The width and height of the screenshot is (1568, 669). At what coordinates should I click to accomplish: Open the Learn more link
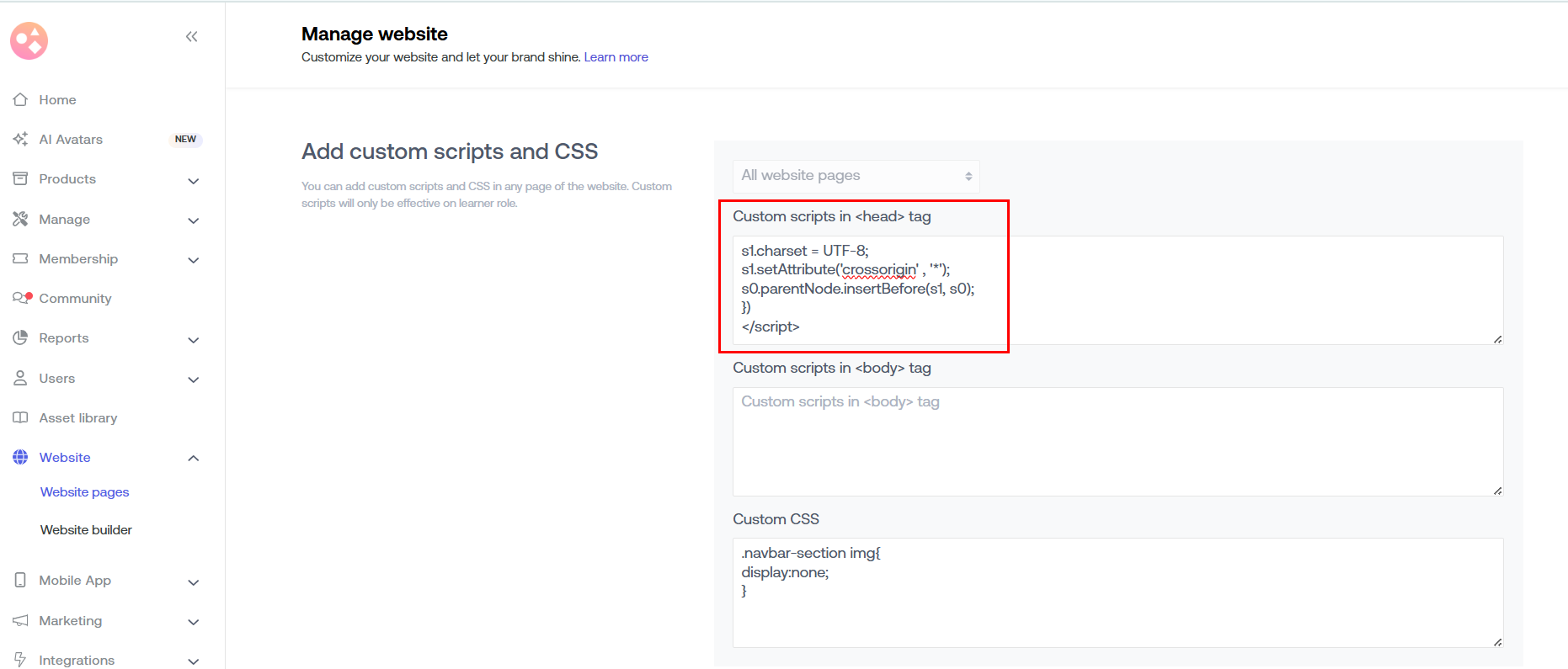point(616,57)
